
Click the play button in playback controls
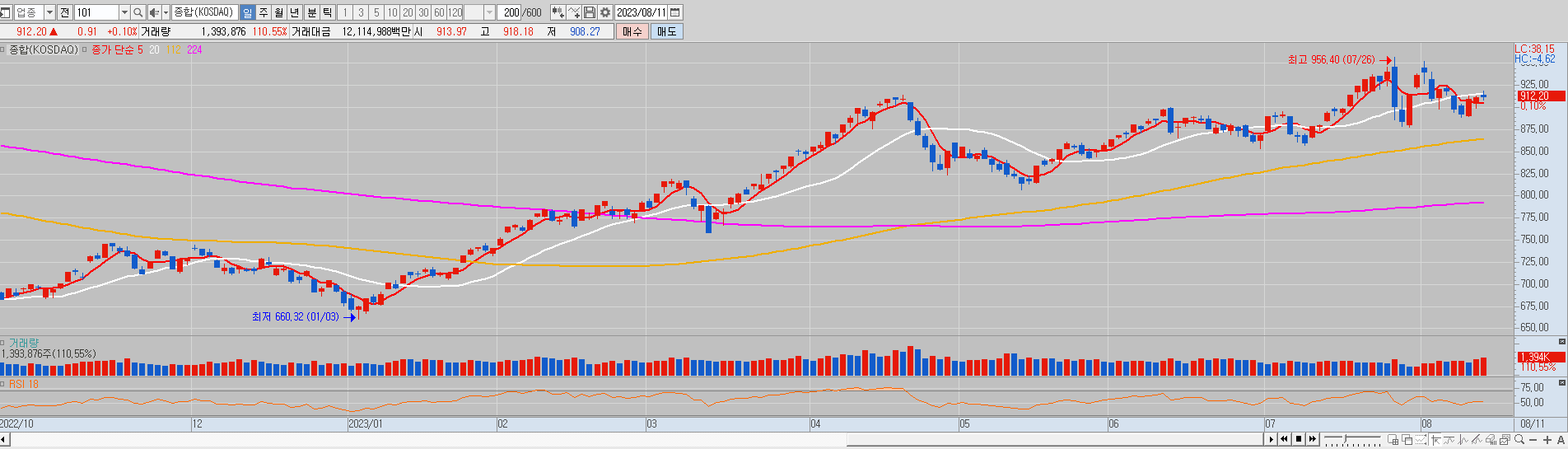click(1271, 439)
